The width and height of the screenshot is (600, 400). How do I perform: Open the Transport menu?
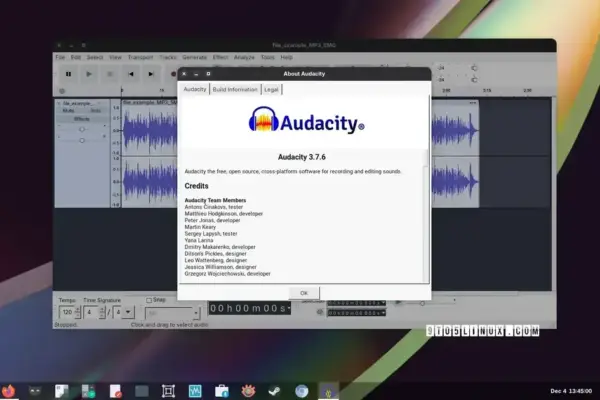click(x=140, y=57)
